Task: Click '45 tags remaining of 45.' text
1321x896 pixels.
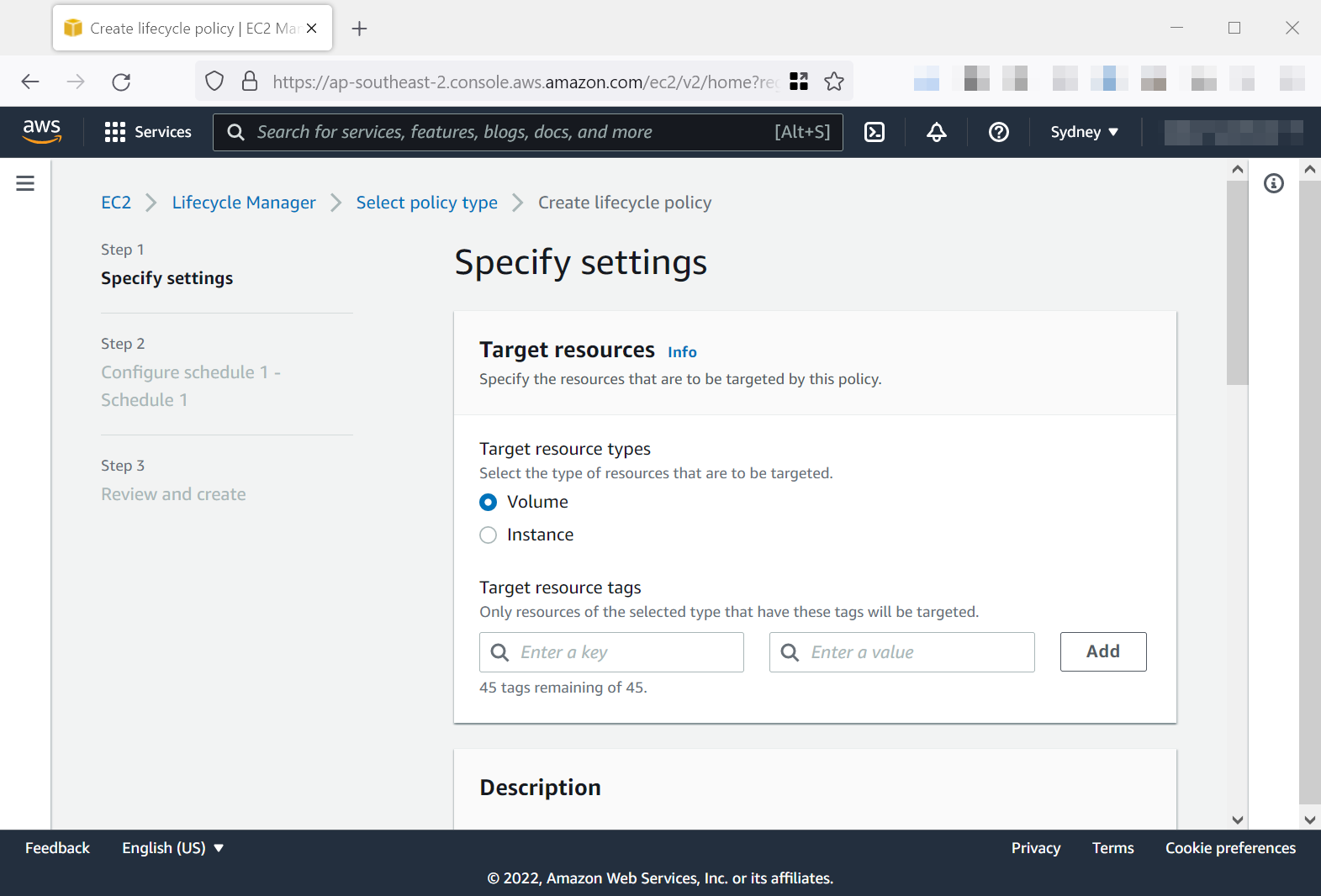Action: [563, 688]
